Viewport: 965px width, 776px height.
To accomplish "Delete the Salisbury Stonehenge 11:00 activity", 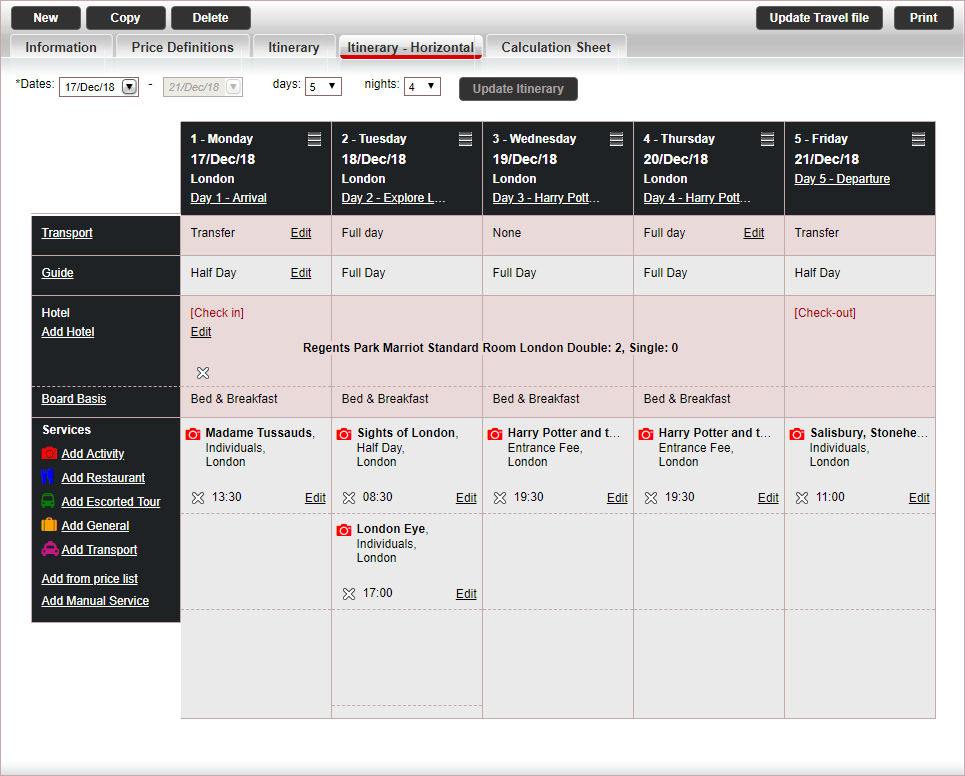I will click(802, 498).
